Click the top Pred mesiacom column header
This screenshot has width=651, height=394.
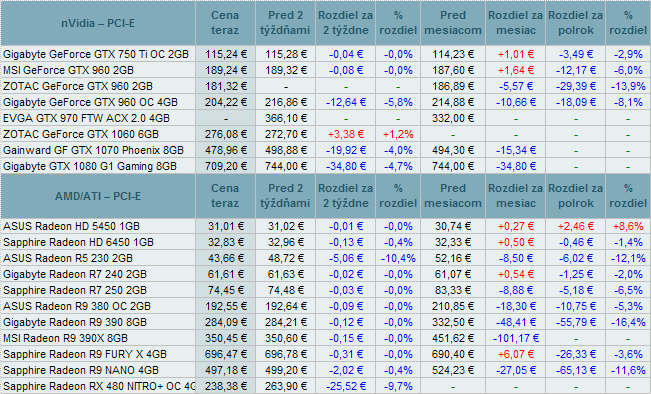pyautogui.click(x=453, y=23)
